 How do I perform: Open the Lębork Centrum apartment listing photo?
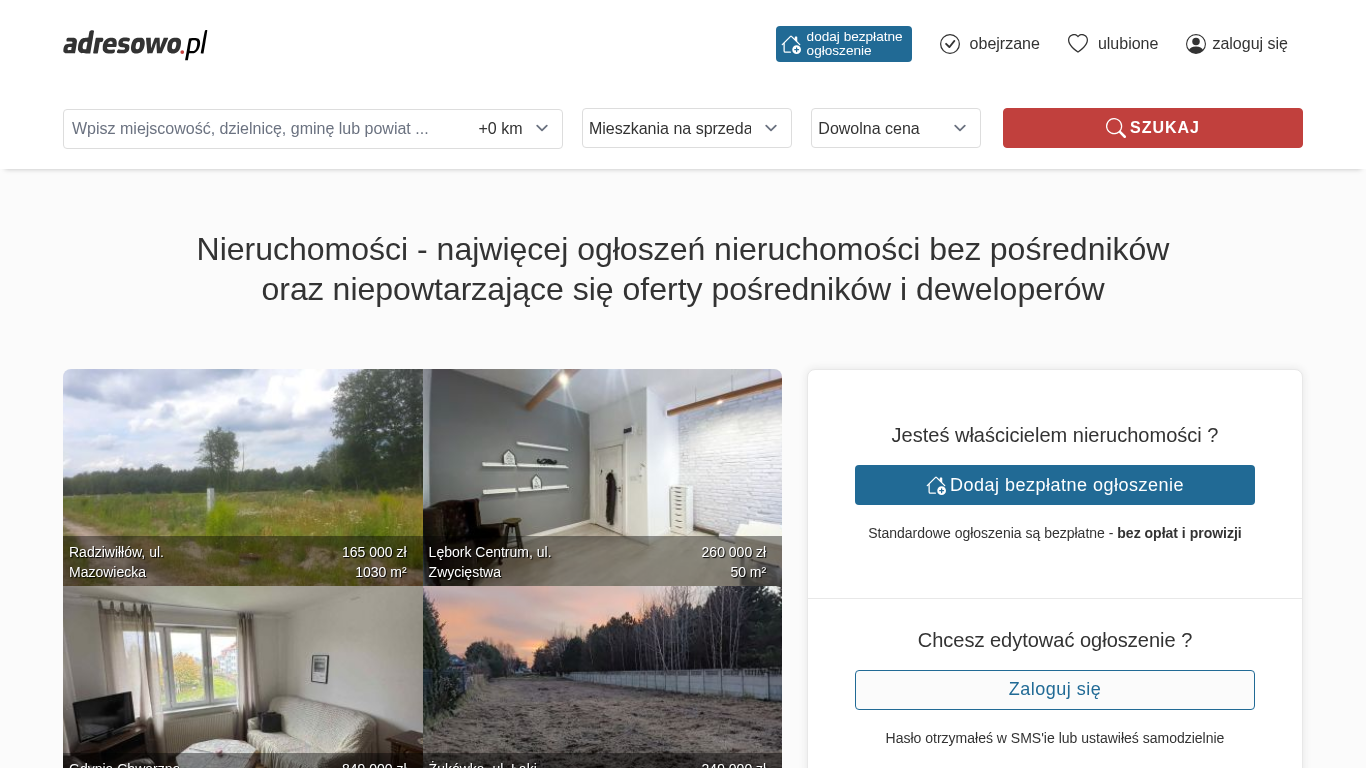coord(602,470)
